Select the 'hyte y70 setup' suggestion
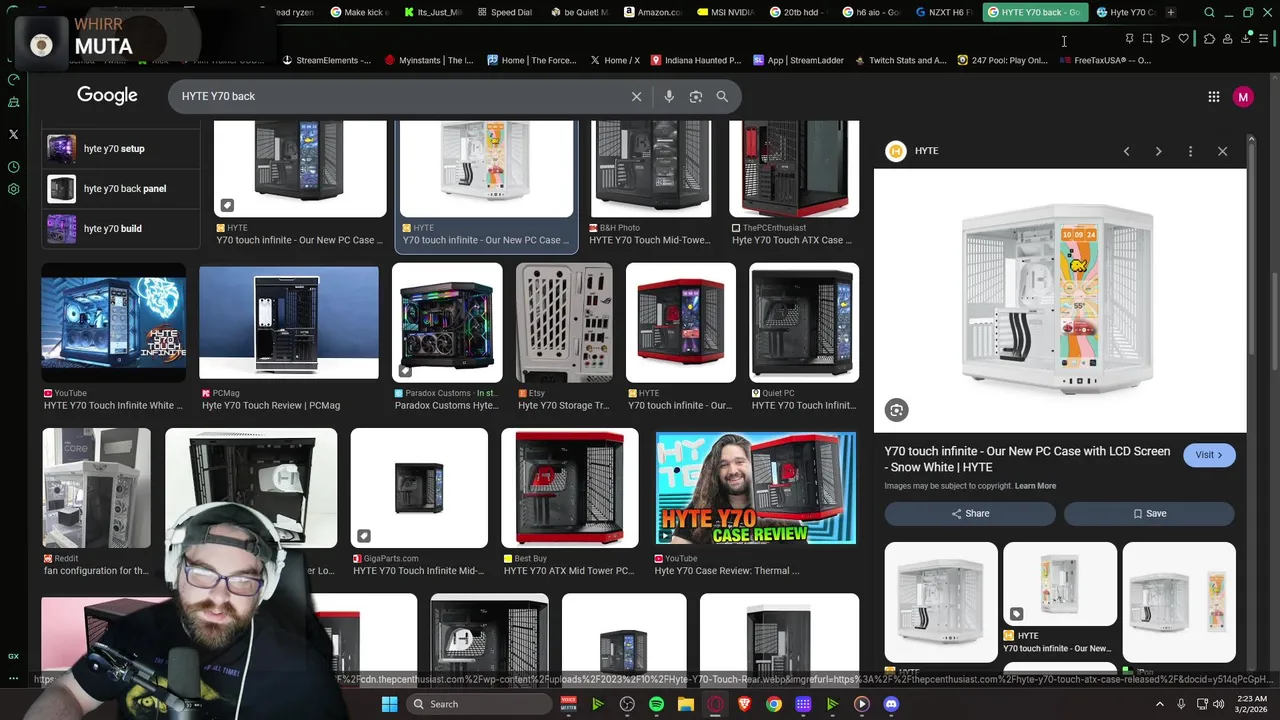Image resolution: width=1280 pixels, height=720 pixels. pyautogui.click(x=121, y=149)
